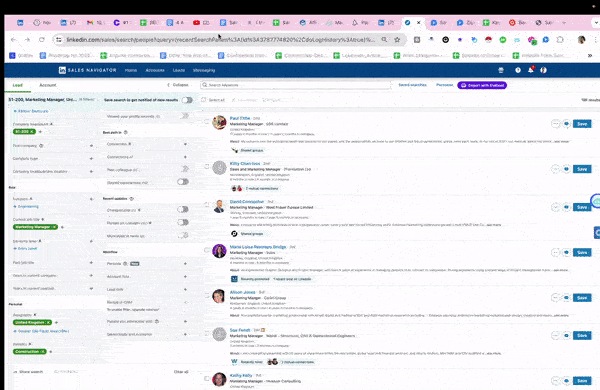Open the help question mark icon
600x390 pixels.
coord(518,70)
